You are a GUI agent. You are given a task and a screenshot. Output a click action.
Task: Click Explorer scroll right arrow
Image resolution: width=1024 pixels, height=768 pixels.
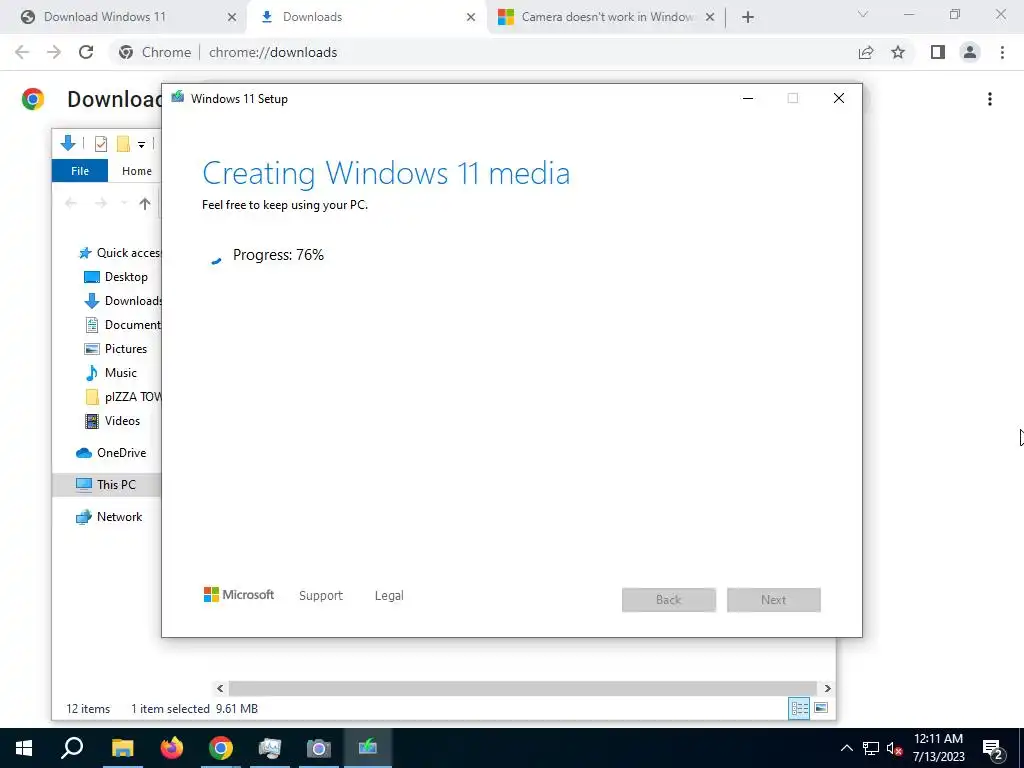[x=827, y=688]
